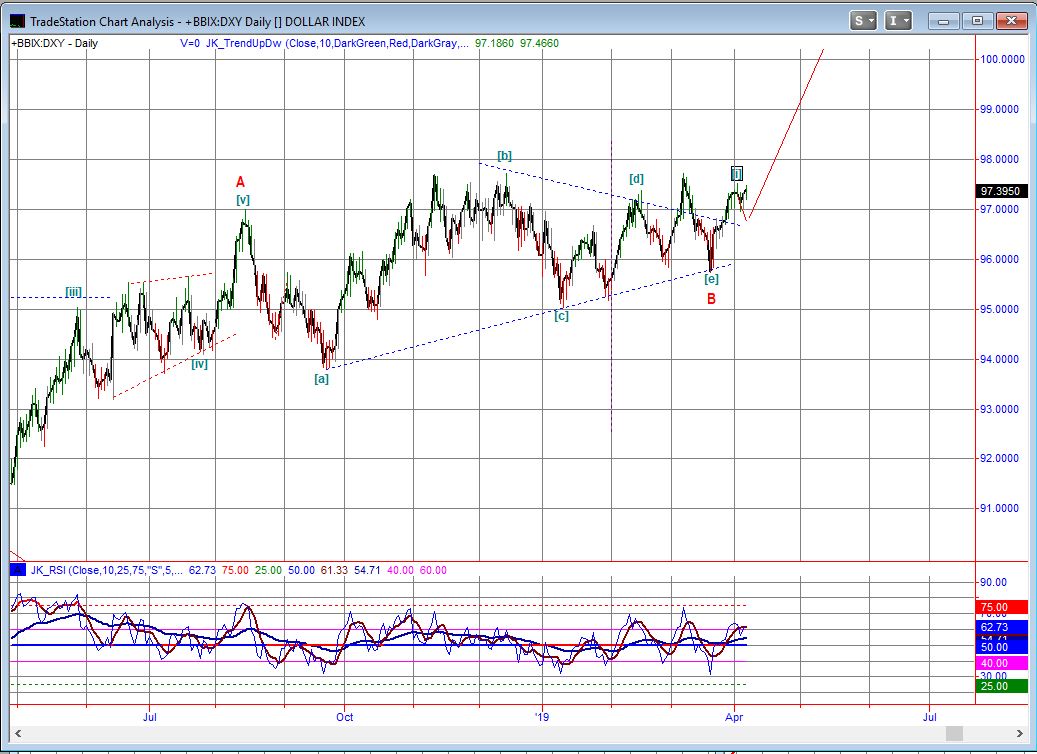Click the scroll-right arrow on the chart scrollbar

coord(1019,734)
